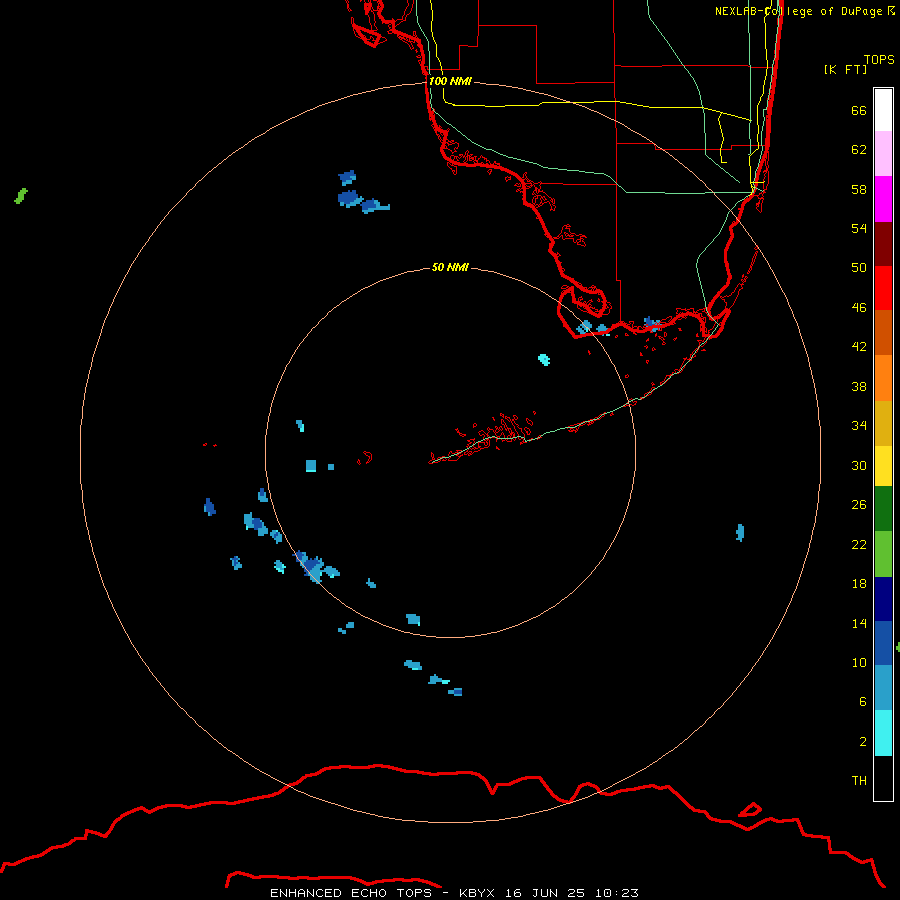900x900 pixels.
Task: Click the '14' scale value
Action: click(859, 623)
